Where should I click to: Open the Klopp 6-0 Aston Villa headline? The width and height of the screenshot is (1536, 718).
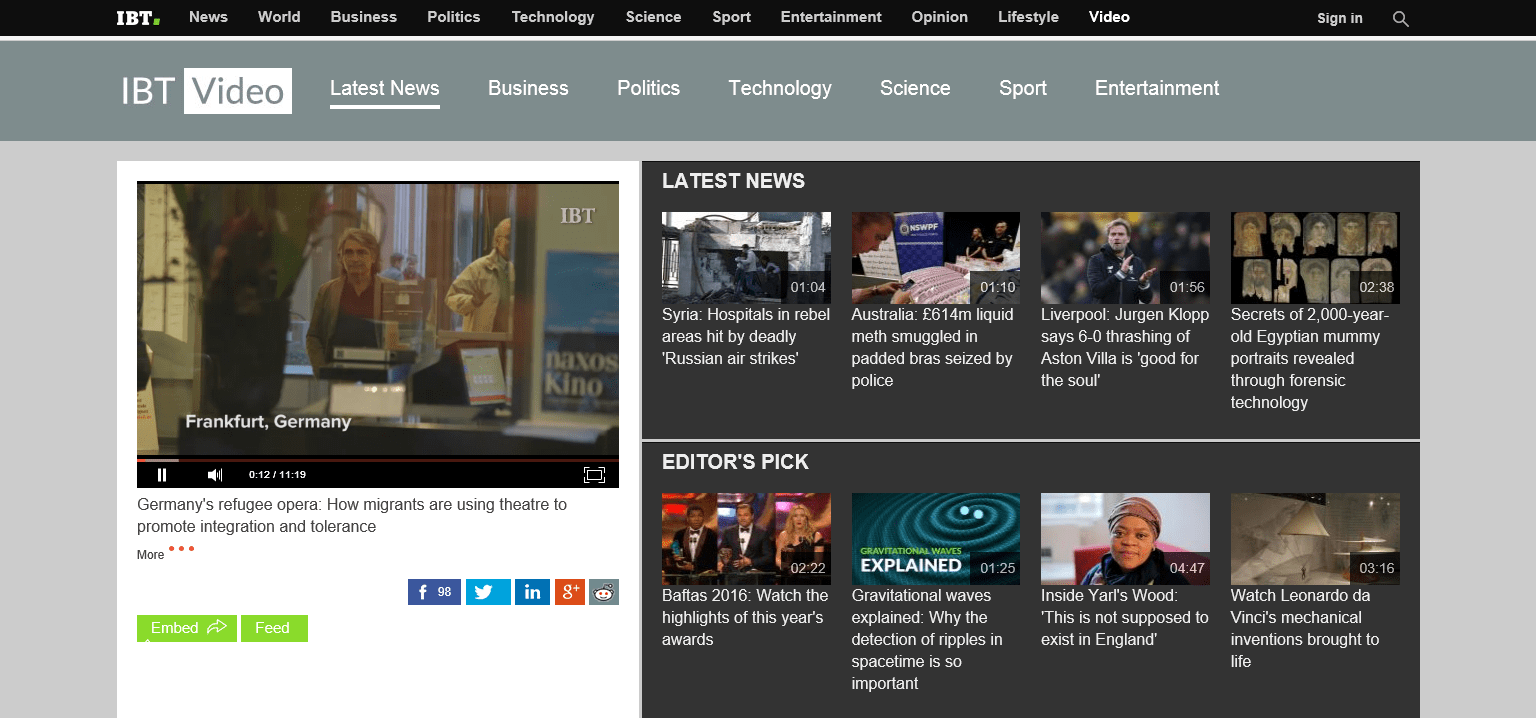[1125, 348]
